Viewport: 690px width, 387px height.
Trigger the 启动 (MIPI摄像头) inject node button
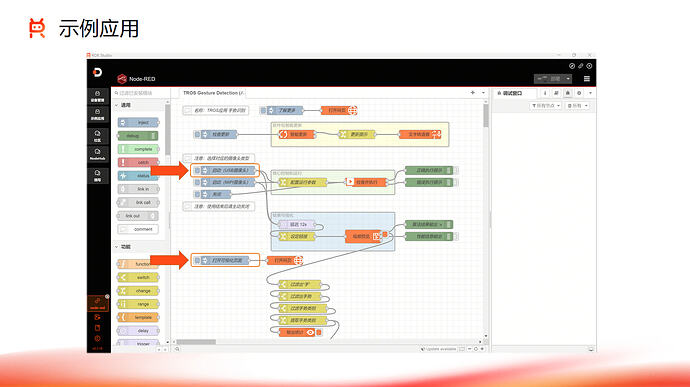[x=197, y=182]
